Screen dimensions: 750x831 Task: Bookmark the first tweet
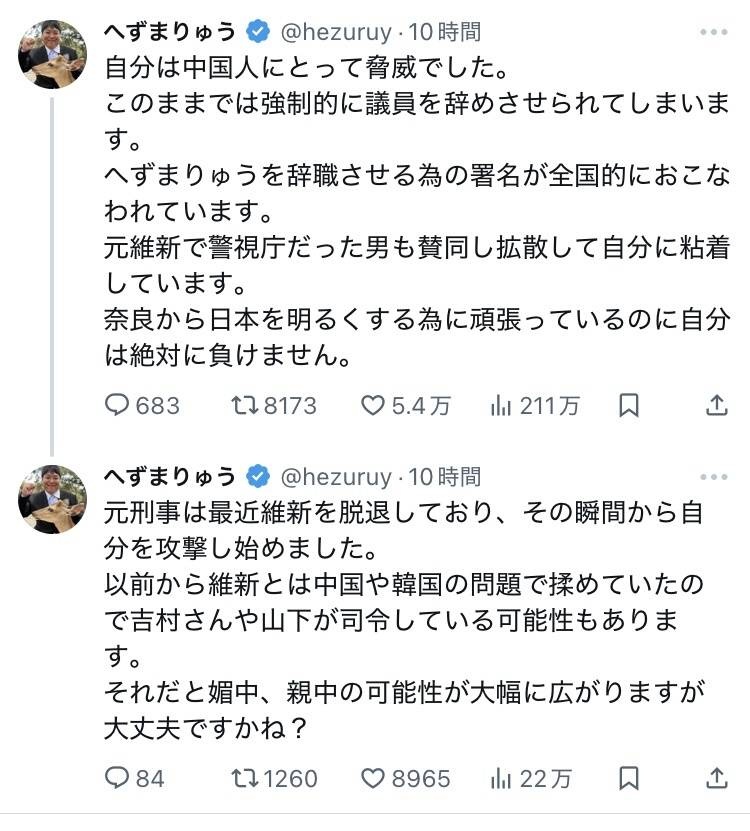click(628, 405)
